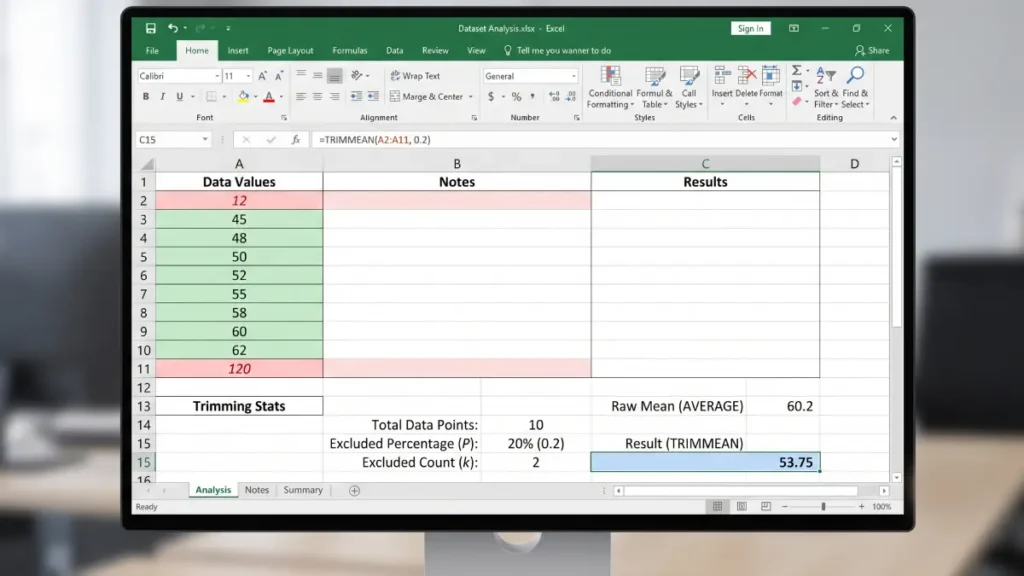The height and width of the screenshot is (576, 1024).
Task: Click Comma Style icon
Action: (x=533, y=97)
